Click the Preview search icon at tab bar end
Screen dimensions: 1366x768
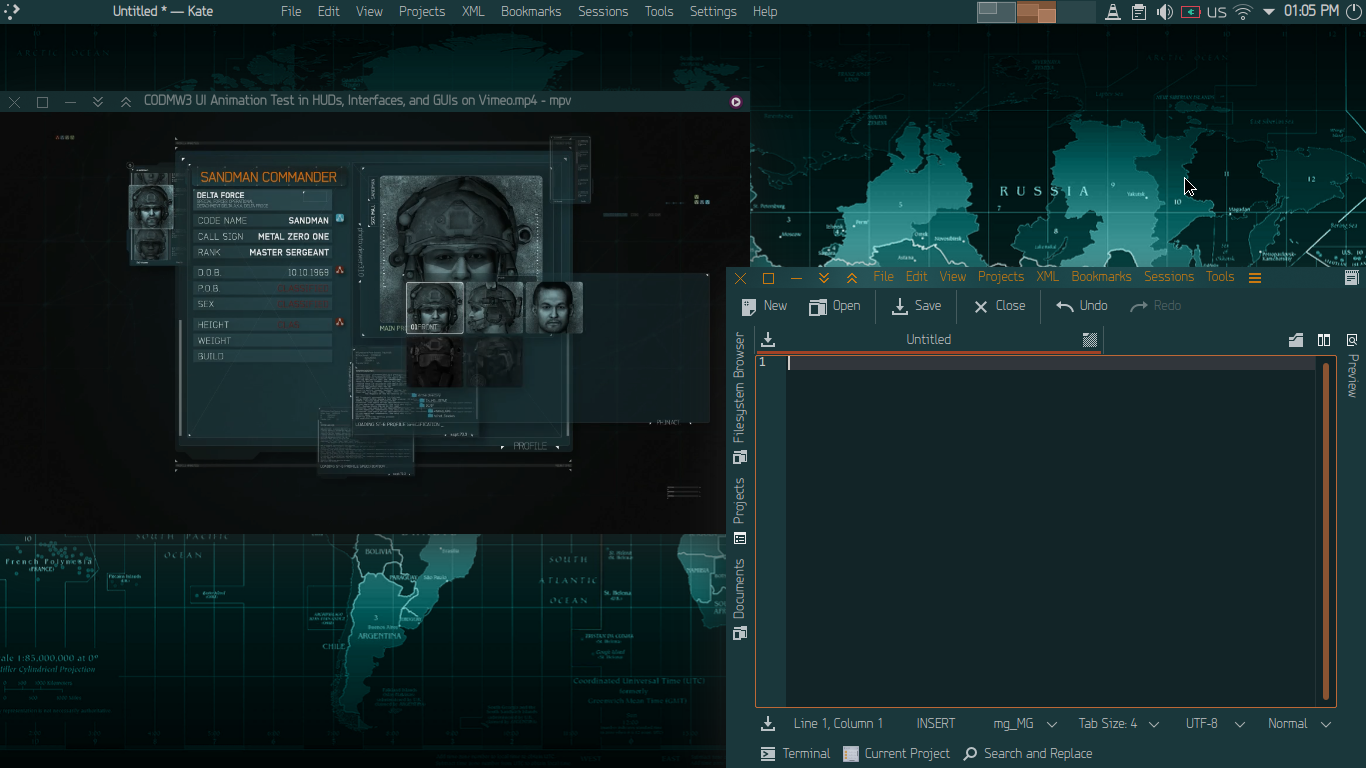1352,341
